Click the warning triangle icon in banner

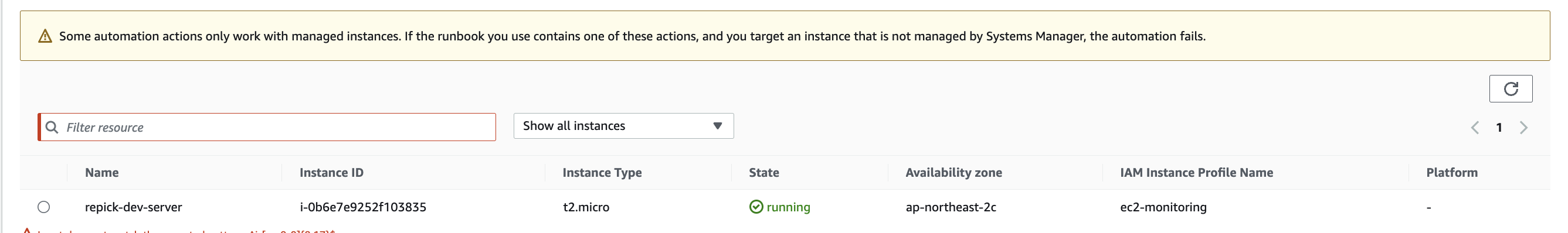click(45, 36)
